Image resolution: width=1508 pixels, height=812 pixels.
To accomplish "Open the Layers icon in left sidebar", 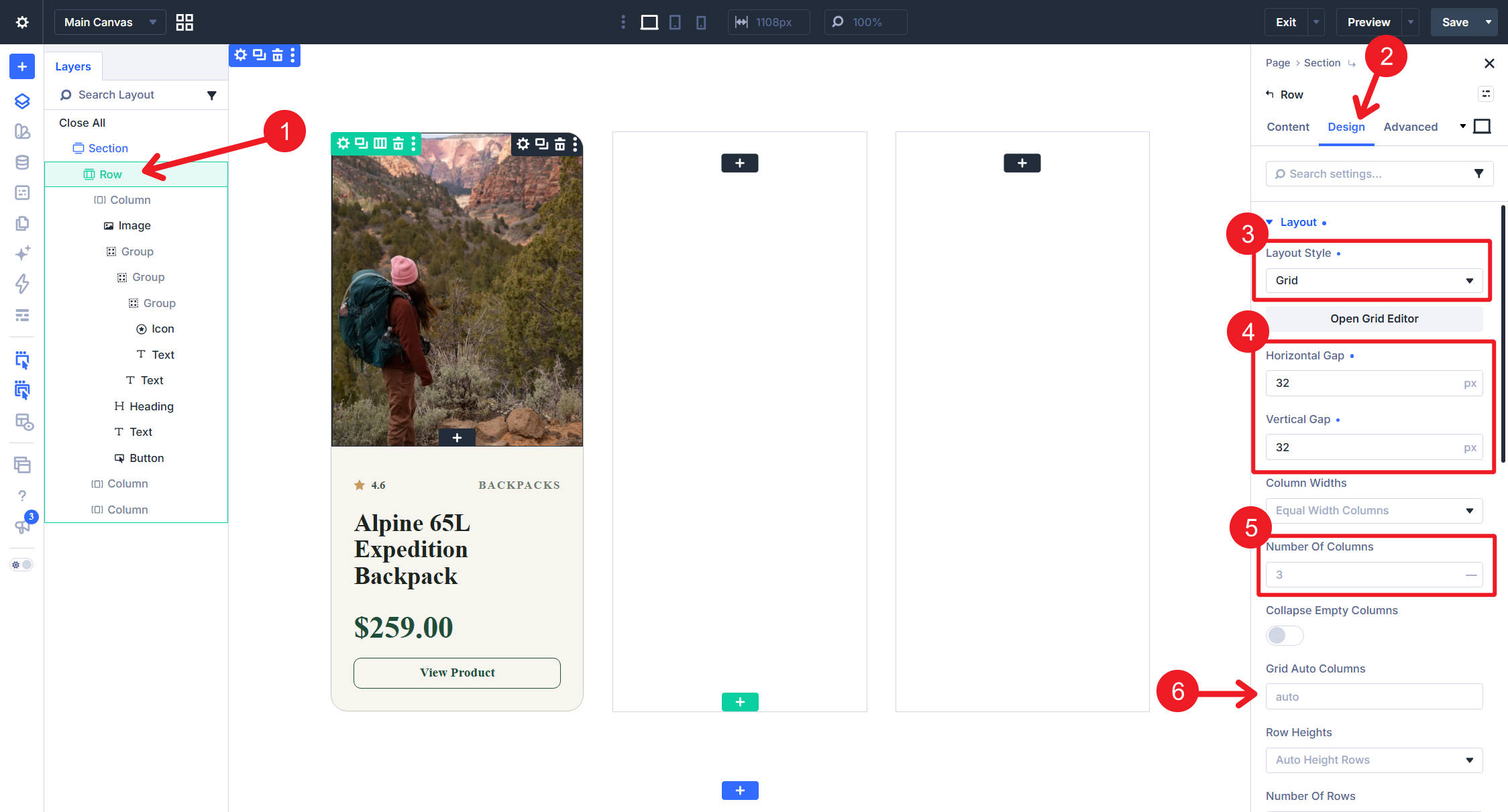I will [22, 101].
